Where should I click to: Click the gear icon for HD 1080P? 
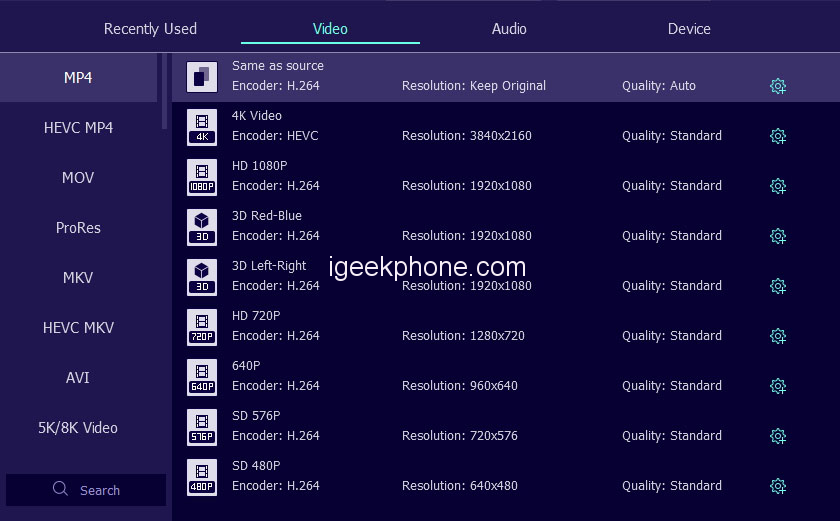778,186
